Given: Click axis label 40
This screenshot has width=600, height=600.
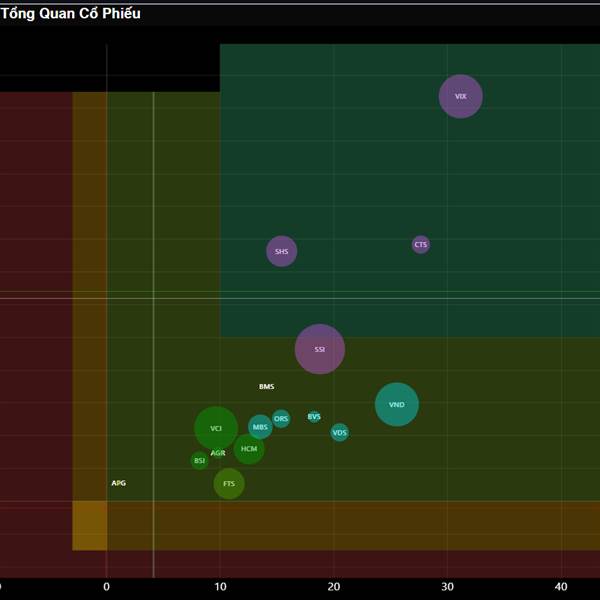Looking at the screenshot, I should (x=561, y=587).
